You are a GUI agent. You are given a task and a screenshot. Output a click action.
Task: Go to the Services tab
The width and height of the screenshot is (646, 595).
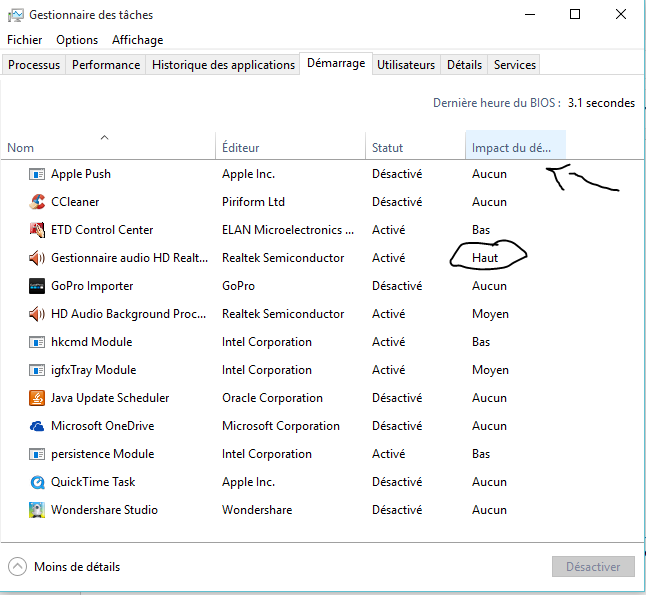coord(515,65)
